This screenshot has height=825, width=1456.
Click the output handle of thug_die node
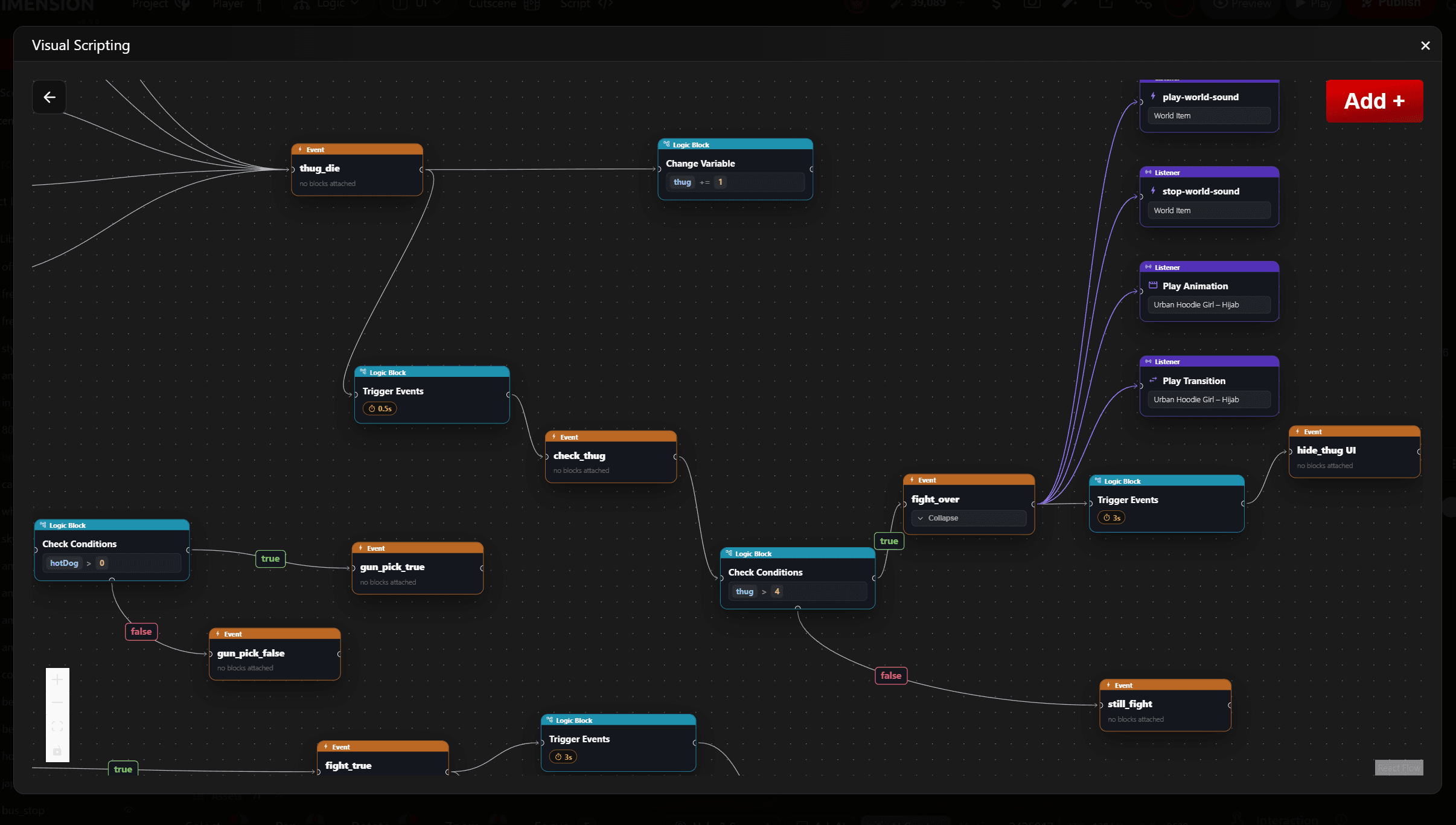point(422,170)
